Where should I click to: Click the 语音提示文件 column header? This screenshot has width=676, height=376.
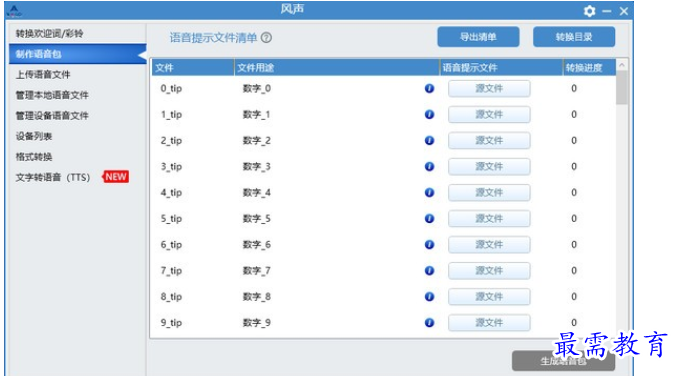[501, 68]
